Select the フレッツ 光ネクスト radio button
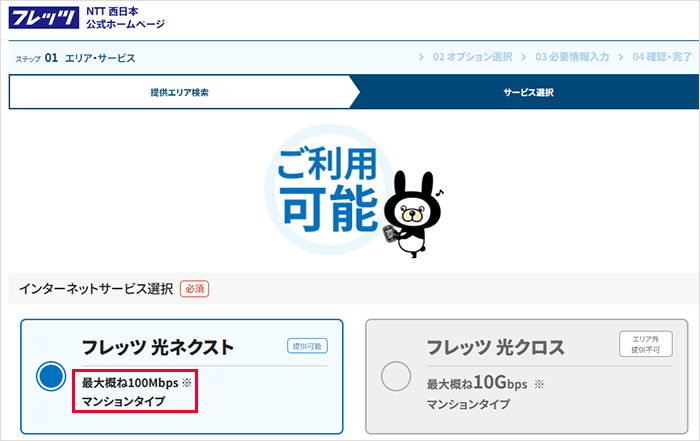The height and width of the screenshot is (441, 700). 51,376
